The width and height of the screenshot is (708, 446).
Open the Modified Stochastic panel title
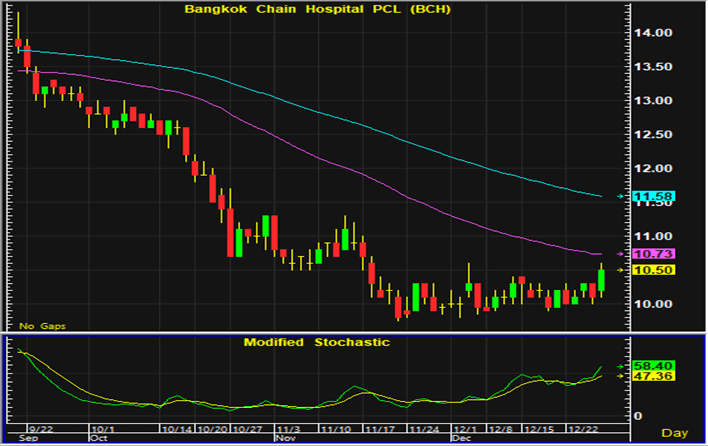pos(317,342)
